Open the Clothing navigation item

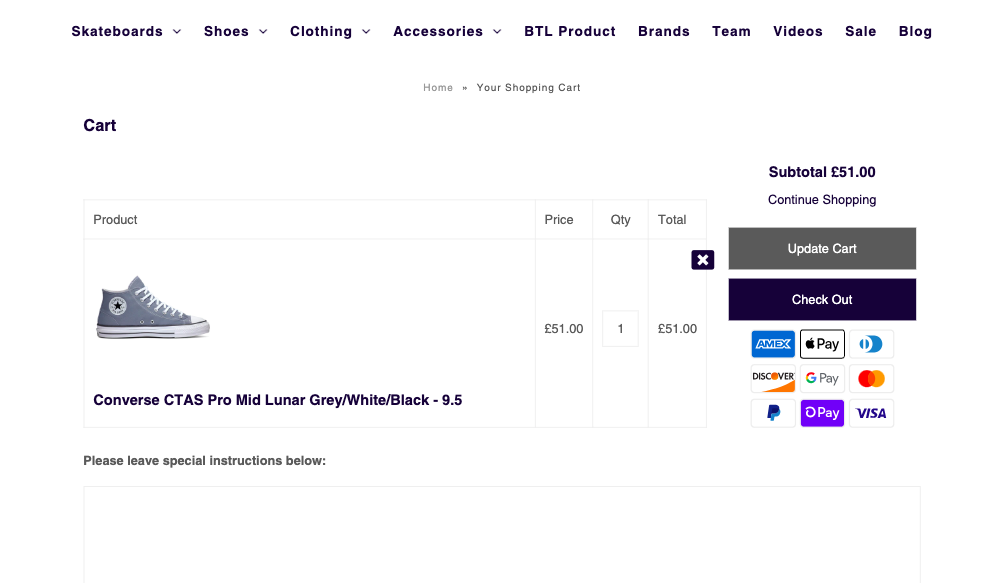click(x=321, y=31)
